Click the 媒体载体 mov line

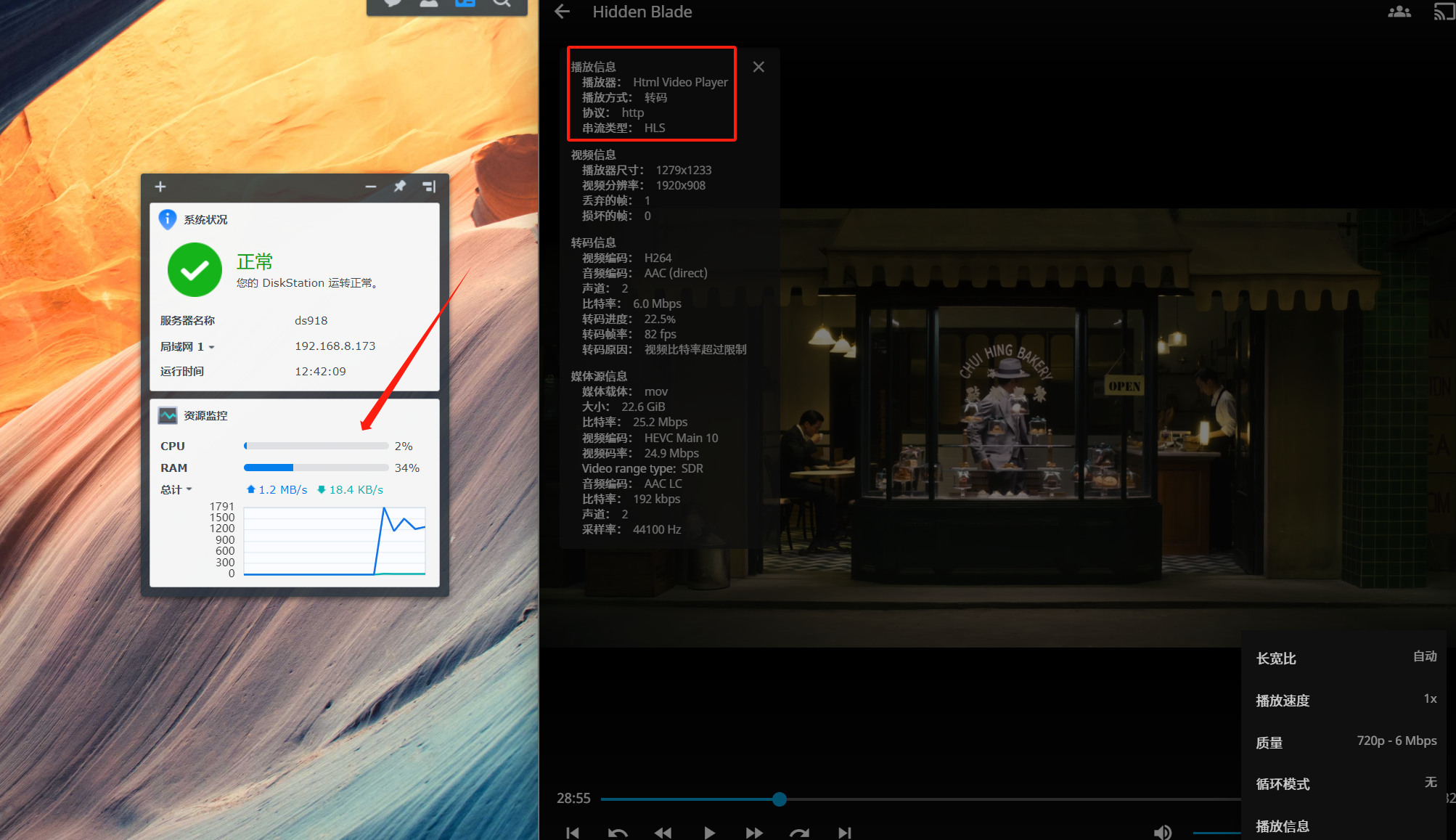tap(625, 391)
